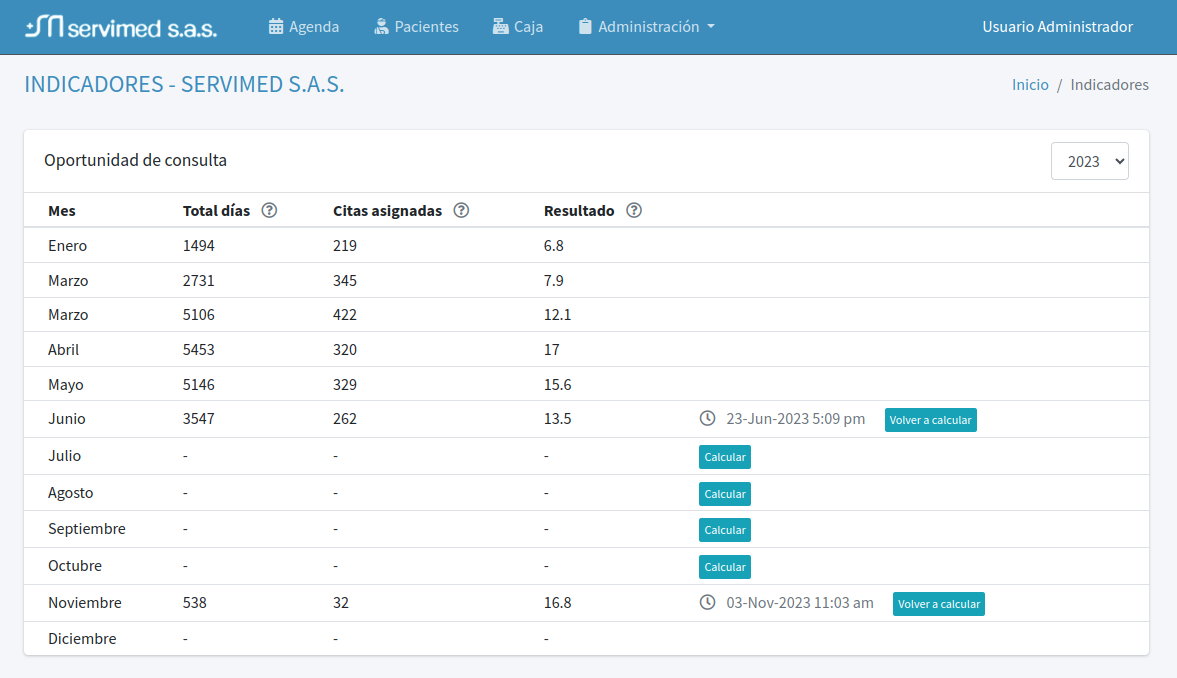Image resolution: width=1177 pixels, height=678 pixels.
Task: Click Usuario Administrador in the navbar
Action: (x=1057, y=27)
